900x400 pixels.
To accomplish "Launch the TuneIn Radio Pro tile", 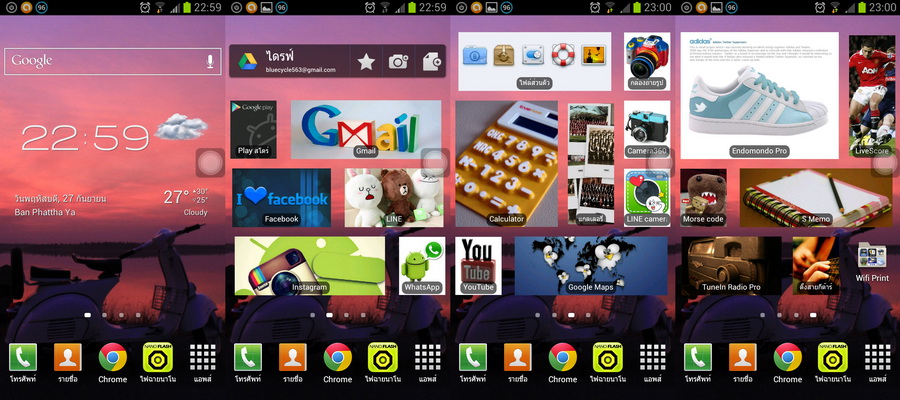I will pos(731,266).
